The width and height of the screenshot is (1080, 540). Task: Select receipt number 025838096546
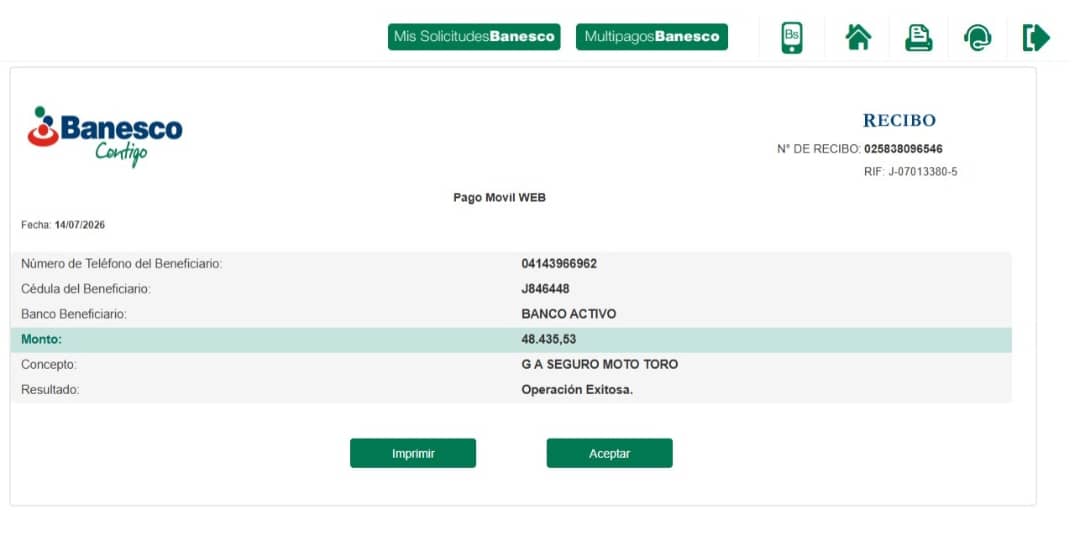(x=903, y=149)
